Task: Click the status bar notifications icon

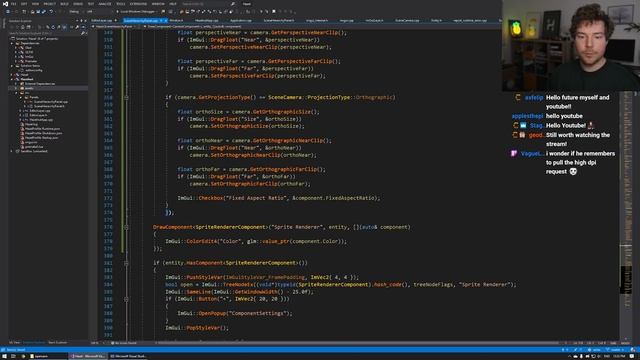Action: (x=633, y=350)
